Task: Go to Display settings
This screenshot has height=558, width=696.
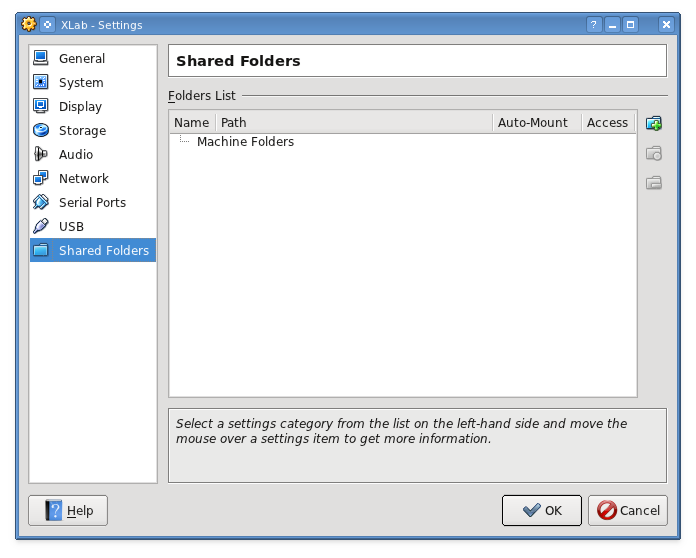Action: (93, 106)
